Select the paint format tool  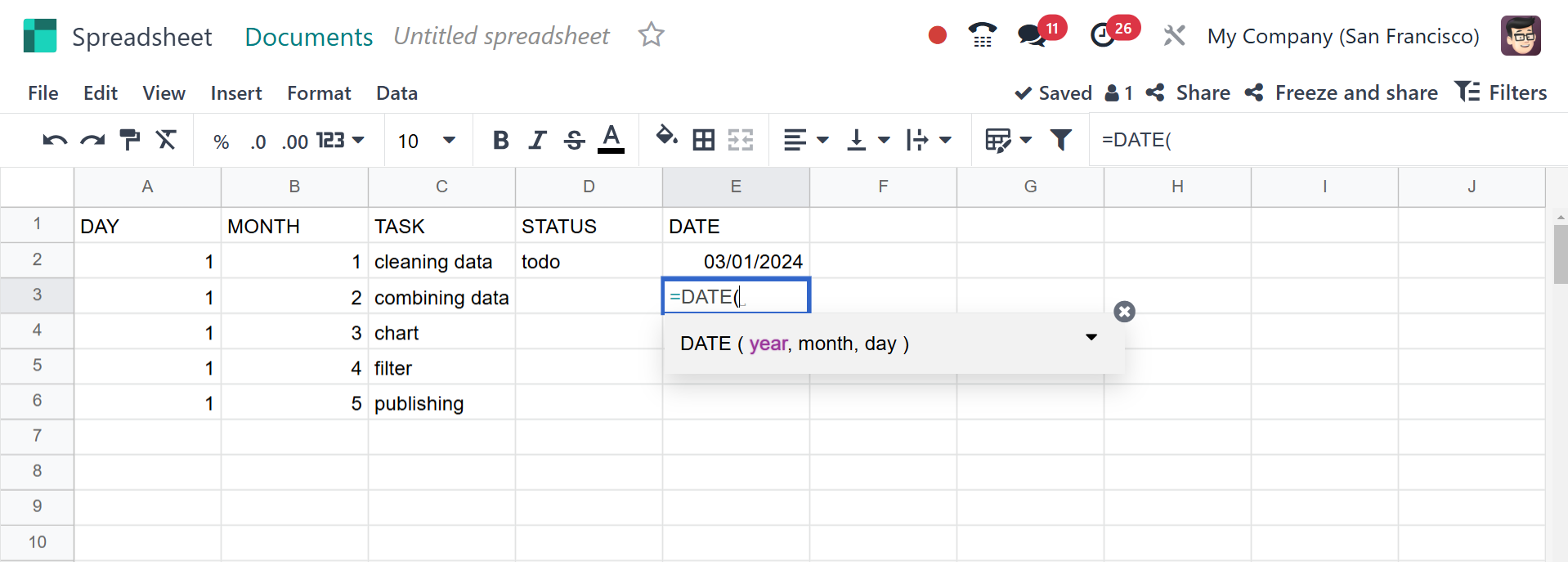pos(129,141)
